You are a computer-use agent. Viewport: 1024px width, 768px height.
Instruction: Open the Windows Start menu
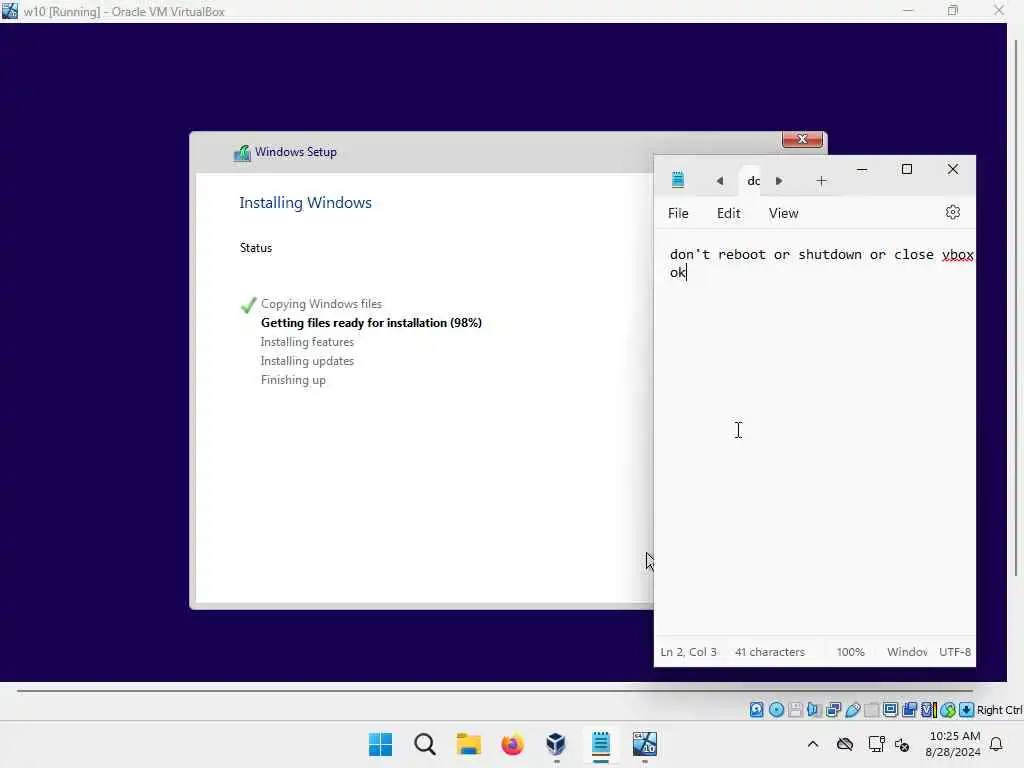click(381, 744)
